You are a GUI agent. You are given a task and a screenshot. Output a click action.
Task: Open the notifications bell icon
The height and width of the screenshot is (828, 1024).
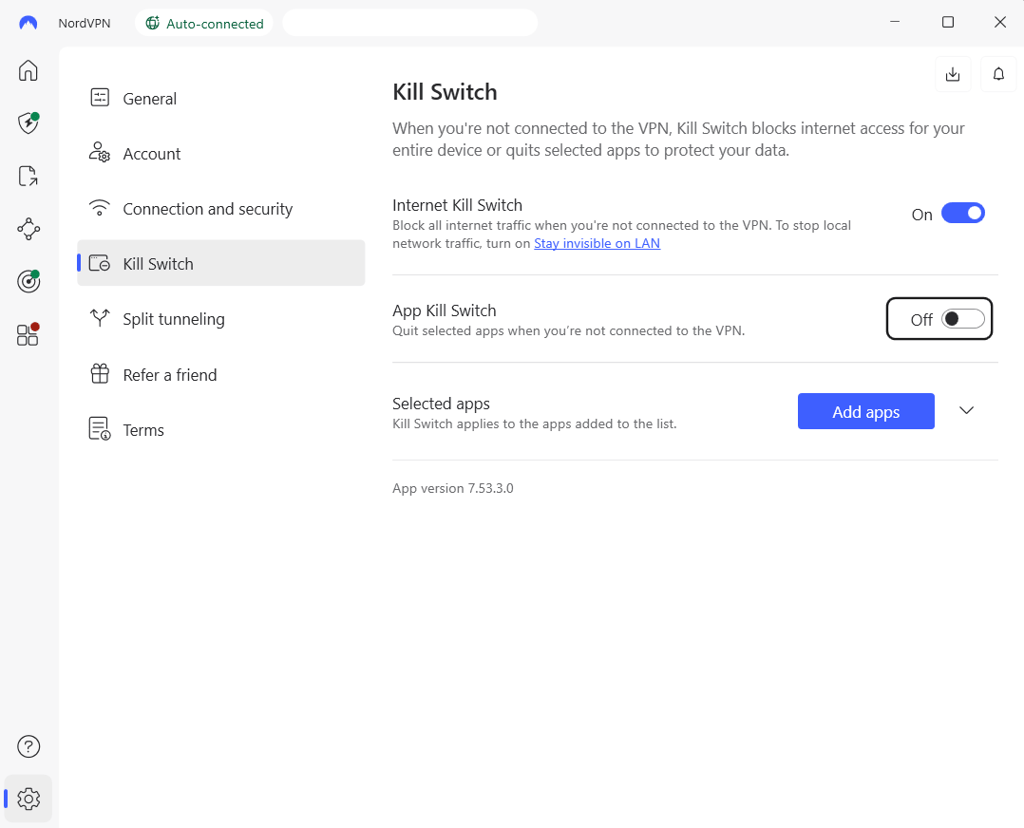point(999,74)
